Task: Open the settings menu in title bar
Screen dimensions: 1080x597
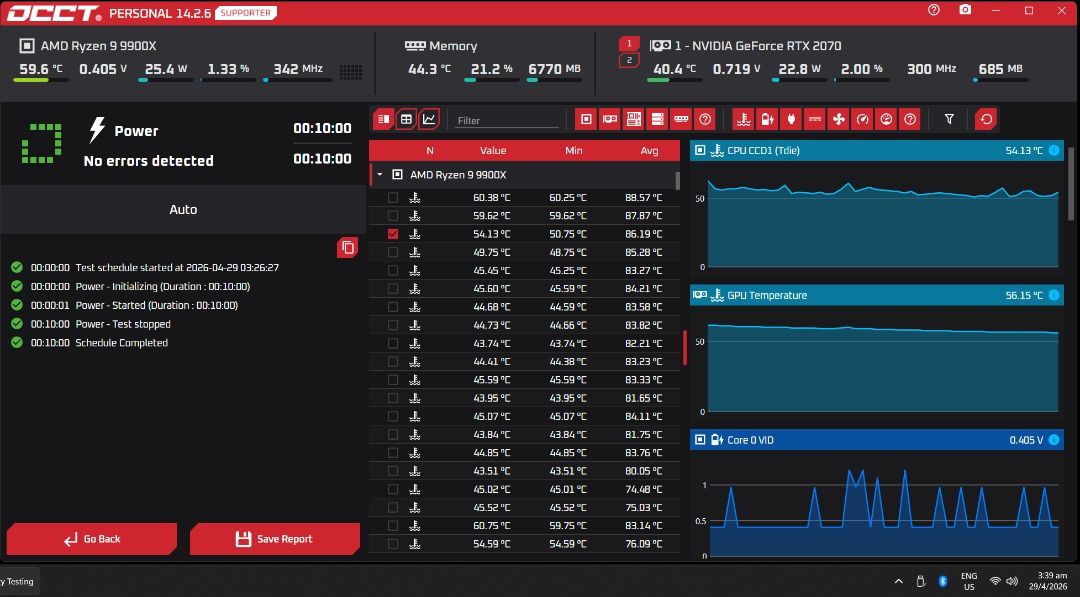Action: 934,10
